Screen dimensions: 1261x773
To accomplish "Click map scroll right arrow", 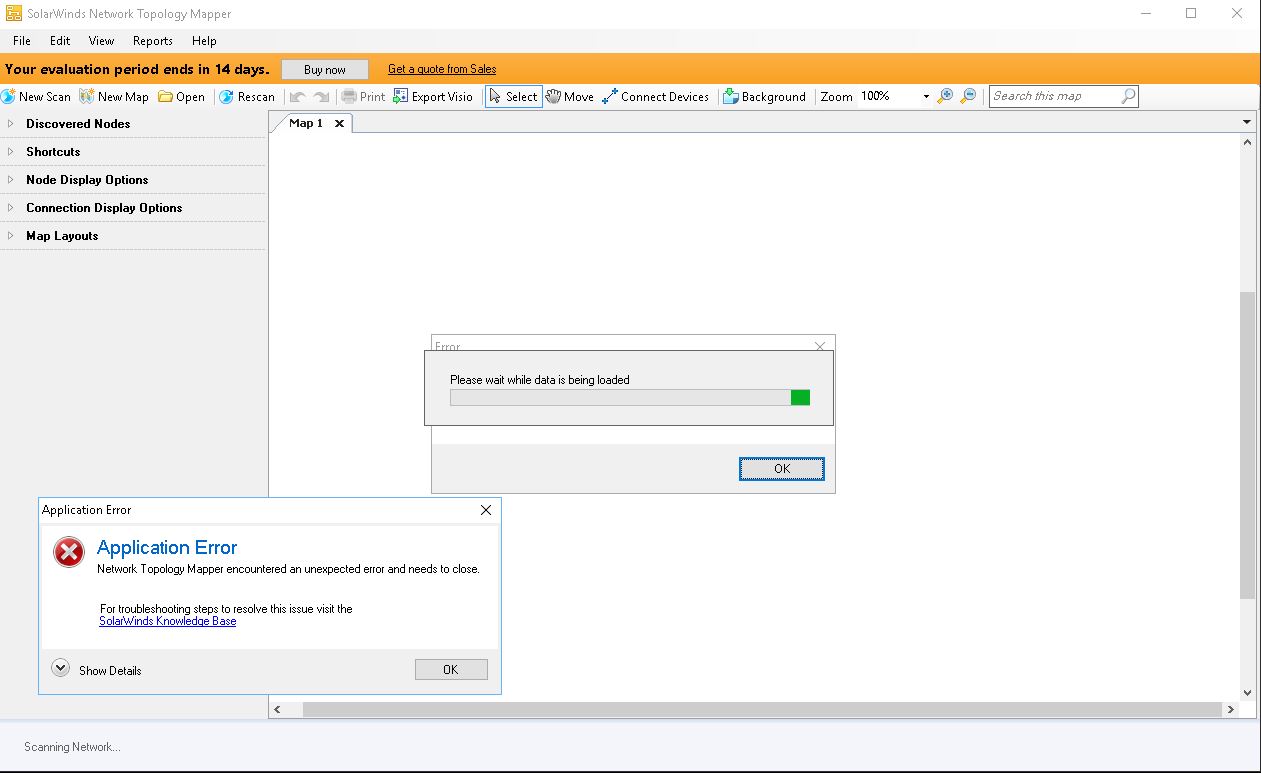I will coord(1230,709).
